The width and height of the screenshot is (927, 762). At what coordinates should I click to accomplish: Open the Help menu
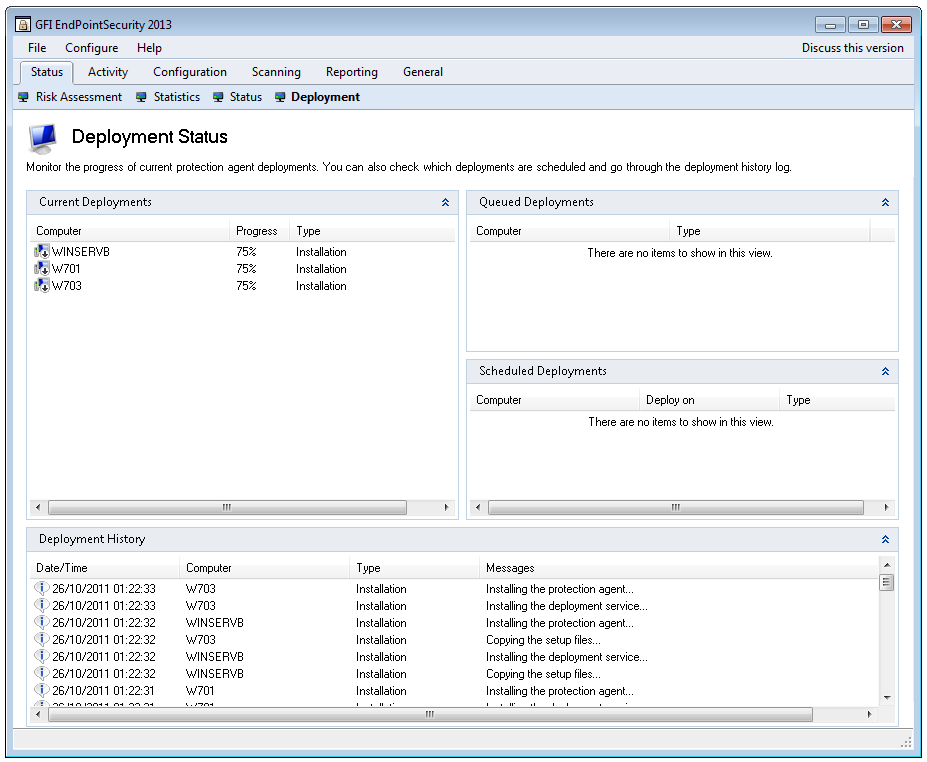coord(149,48)
